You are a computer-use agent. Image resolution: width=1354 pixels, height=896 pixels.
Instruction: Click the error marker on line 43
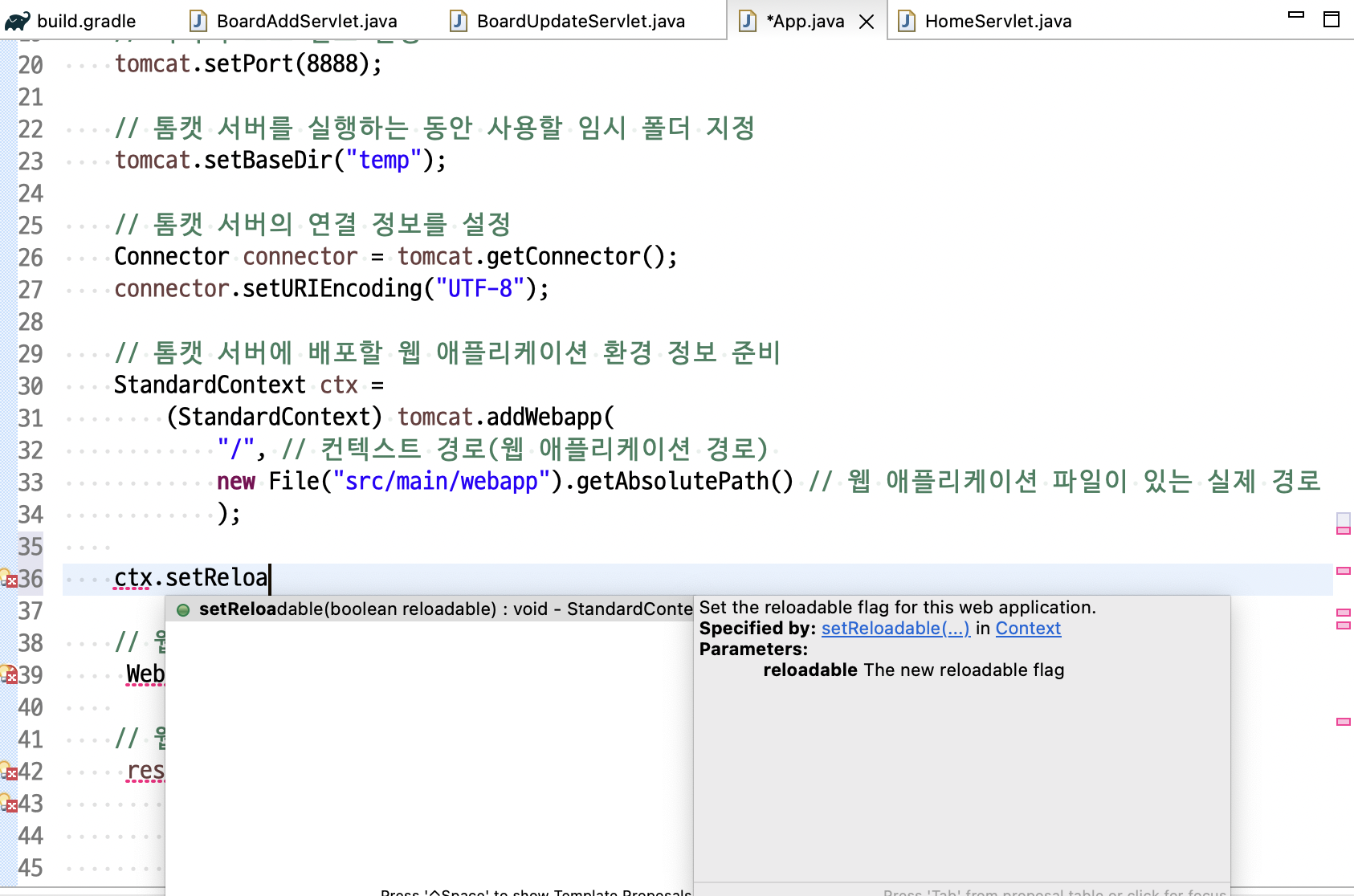[9, 803]
